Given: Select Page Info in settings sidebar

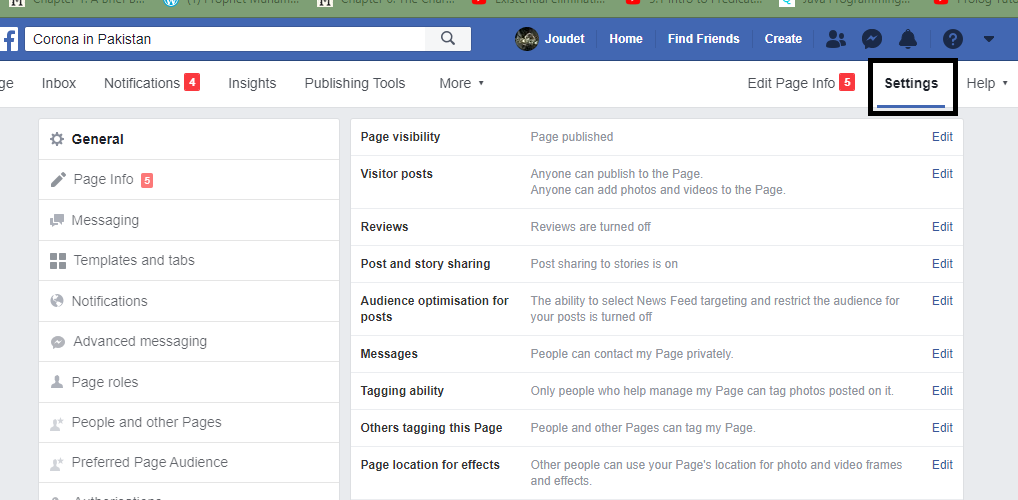Looking at the screenshot, I should pyautogui.click(x=189, y=179).
